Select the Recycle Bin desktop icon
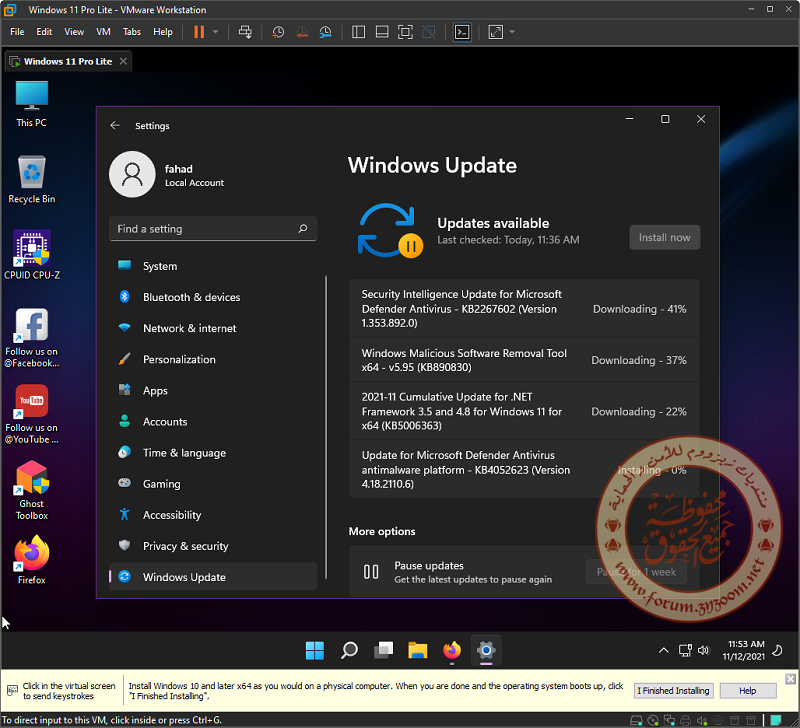800x728 pixels. (x=32, y=180)
